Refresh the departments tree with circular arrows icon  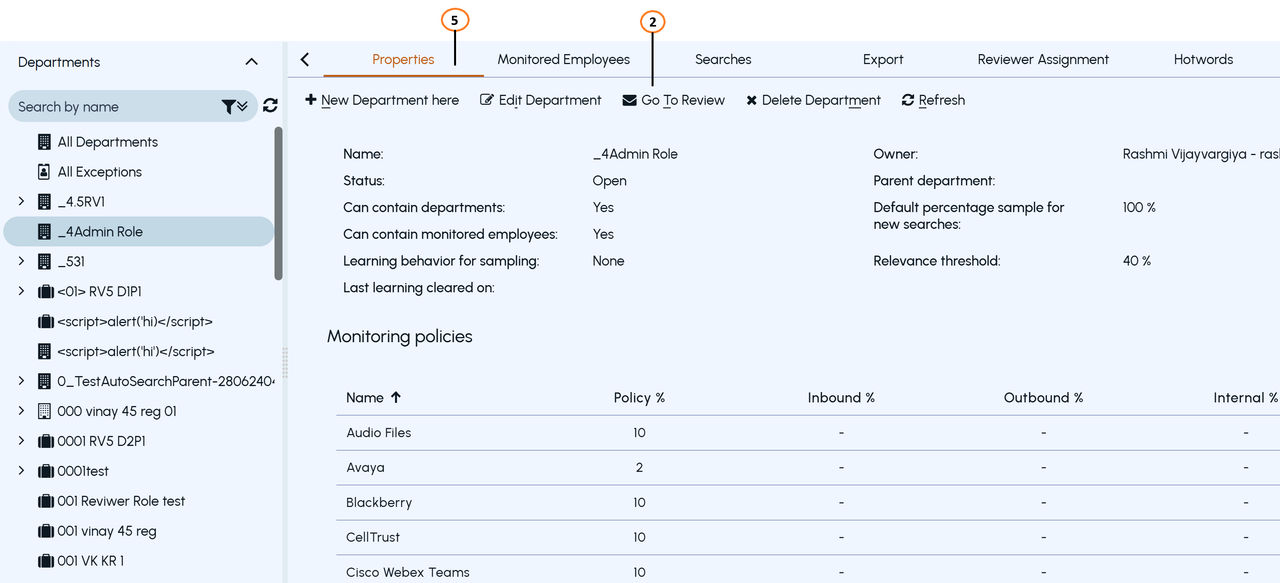270,106
